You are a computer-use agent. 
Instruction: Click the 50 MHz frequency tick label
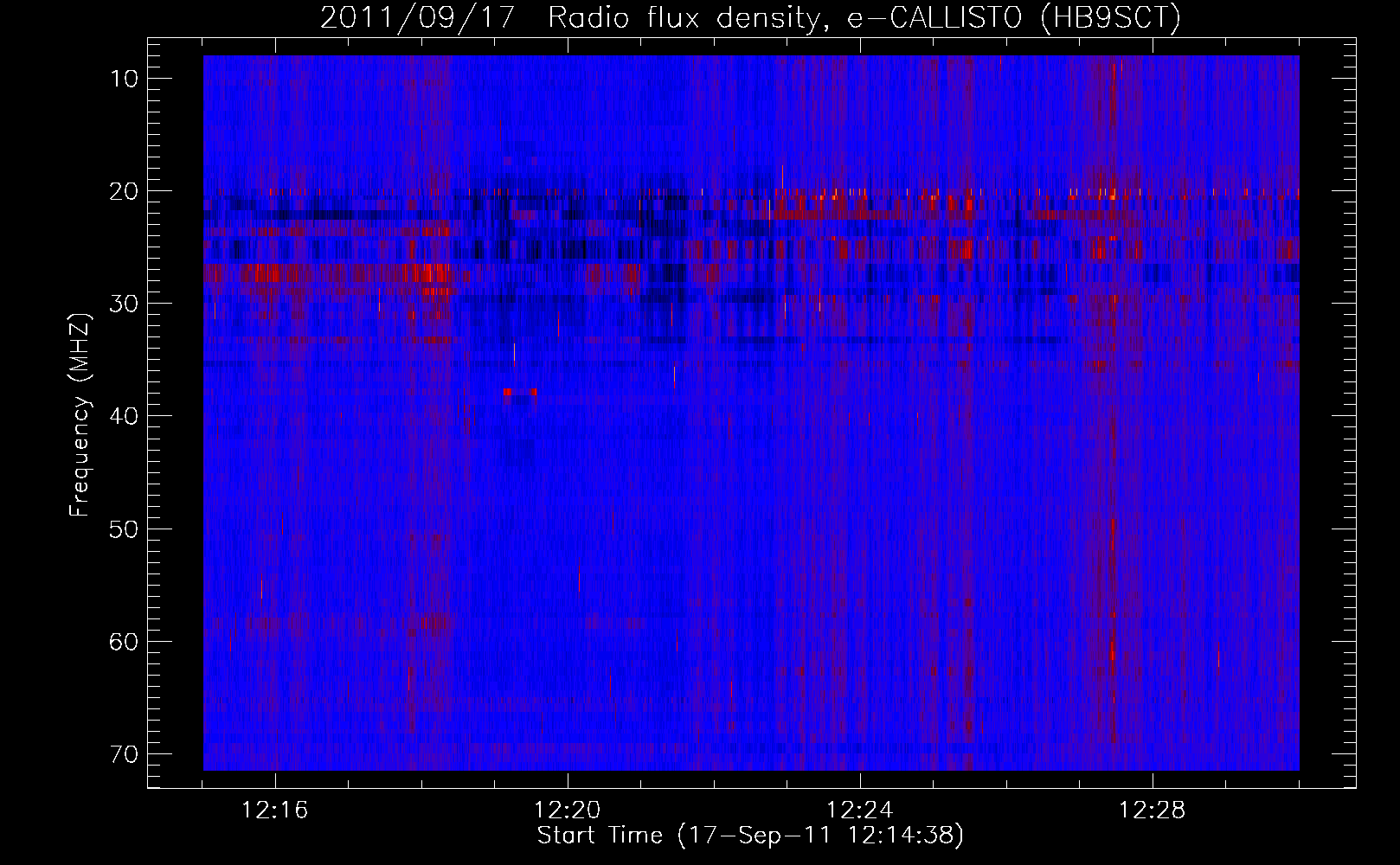pos(125,529)
